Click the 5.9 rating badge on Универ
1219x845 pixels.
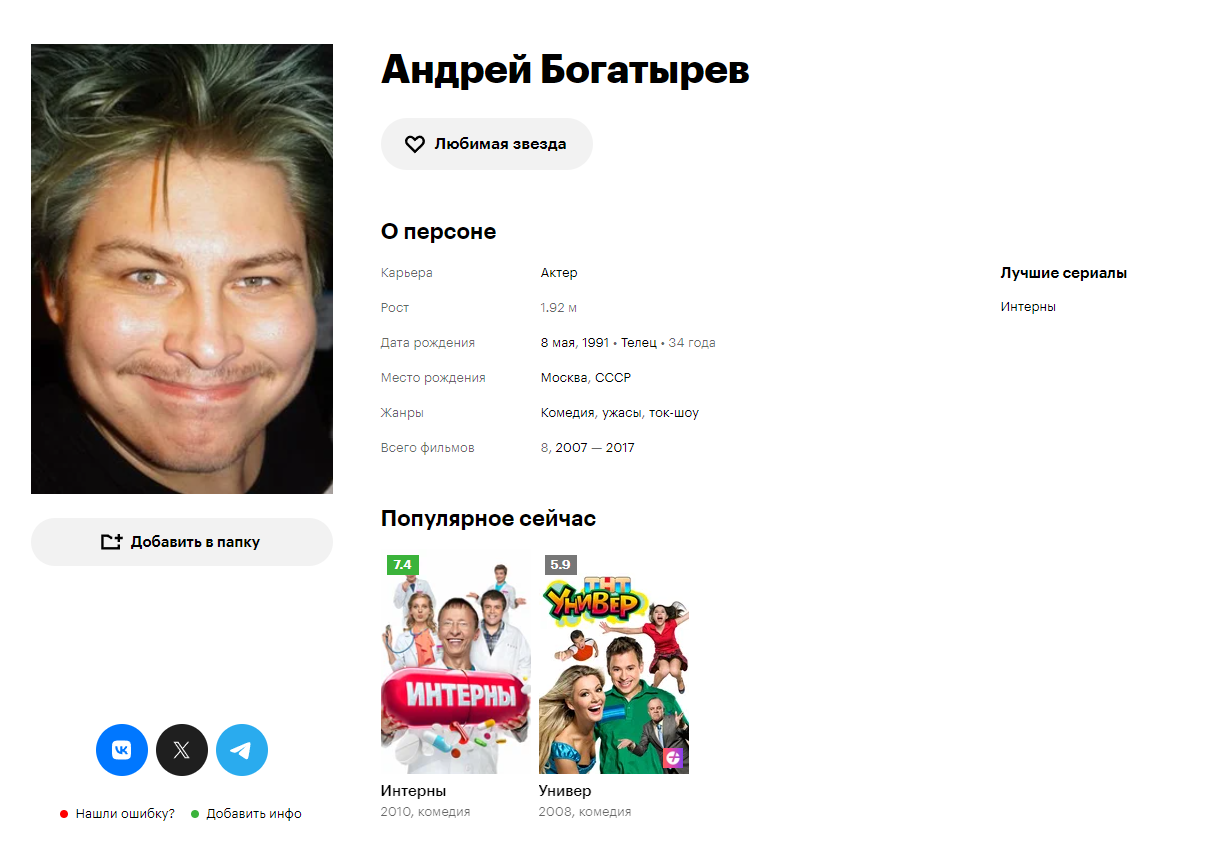(x=560, y=565)
